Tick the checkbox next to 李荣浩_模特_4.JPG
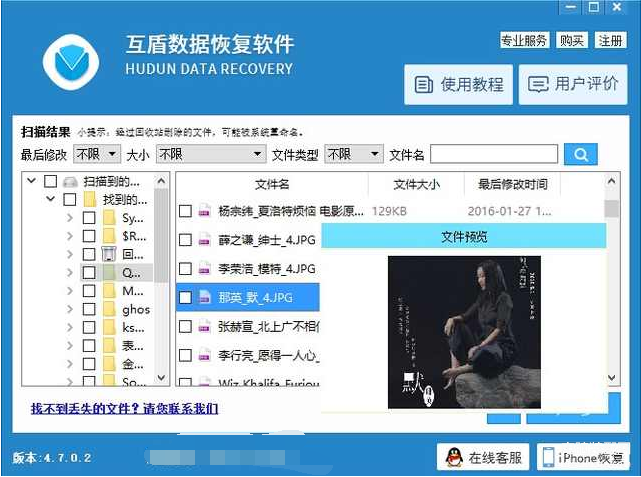Viewport: 641px width, 477px height. coord(186,269)
